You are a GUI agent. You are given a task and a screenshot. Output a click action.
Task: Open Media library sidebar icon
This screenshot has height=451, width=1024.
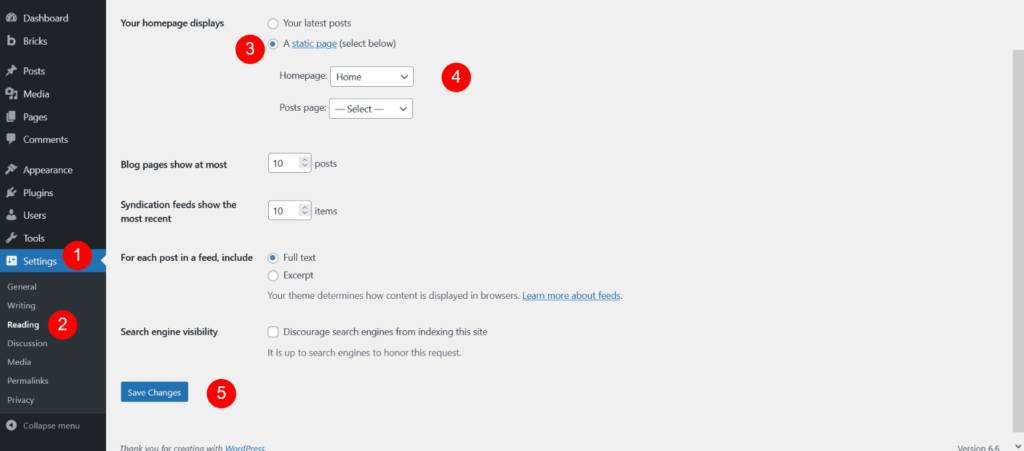[11, 94]
